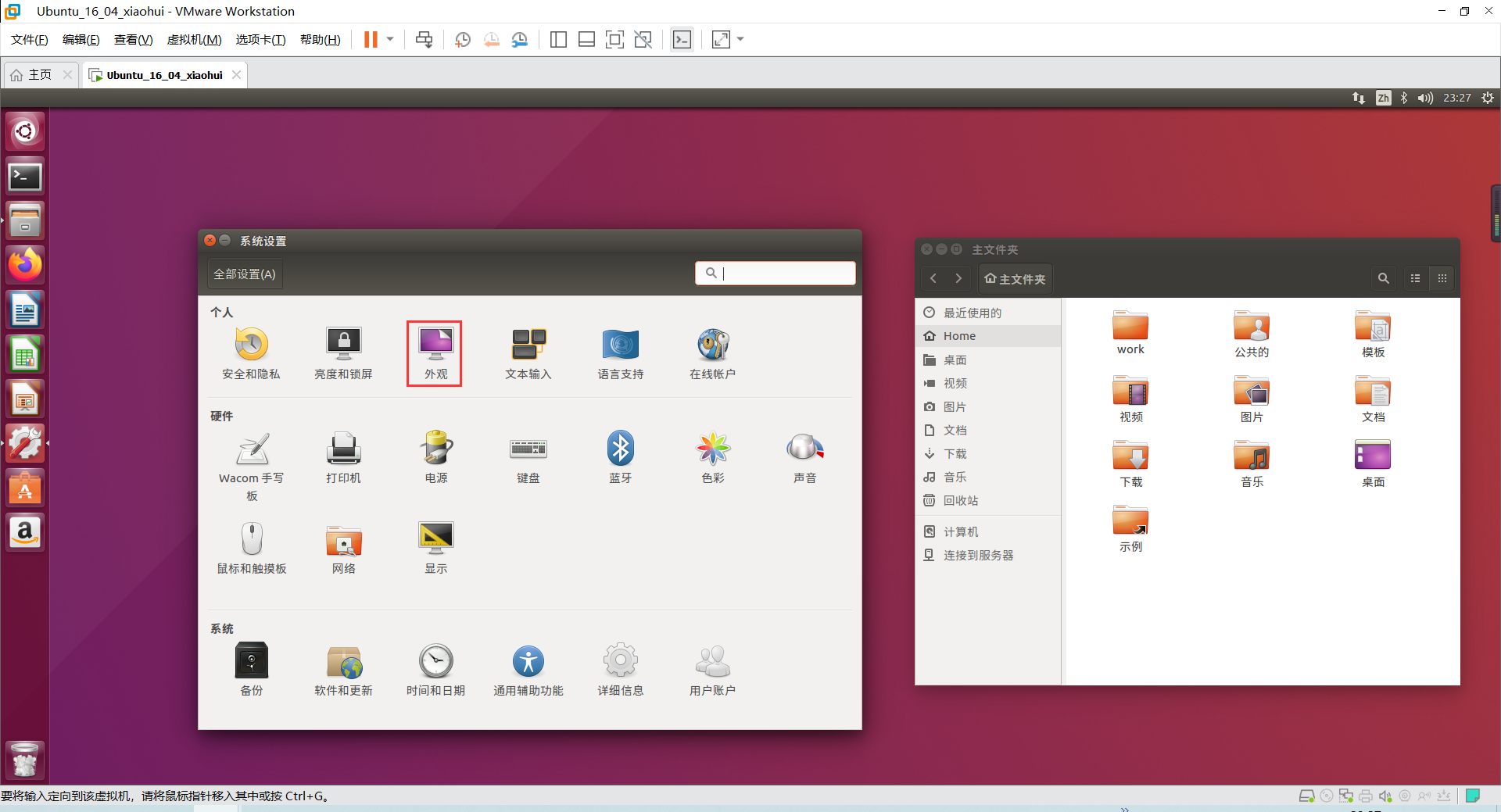Viewport: 1501px width, 812px height.
Task: Click the All Settings (全部设置) button
Action: tap(245, 274)
